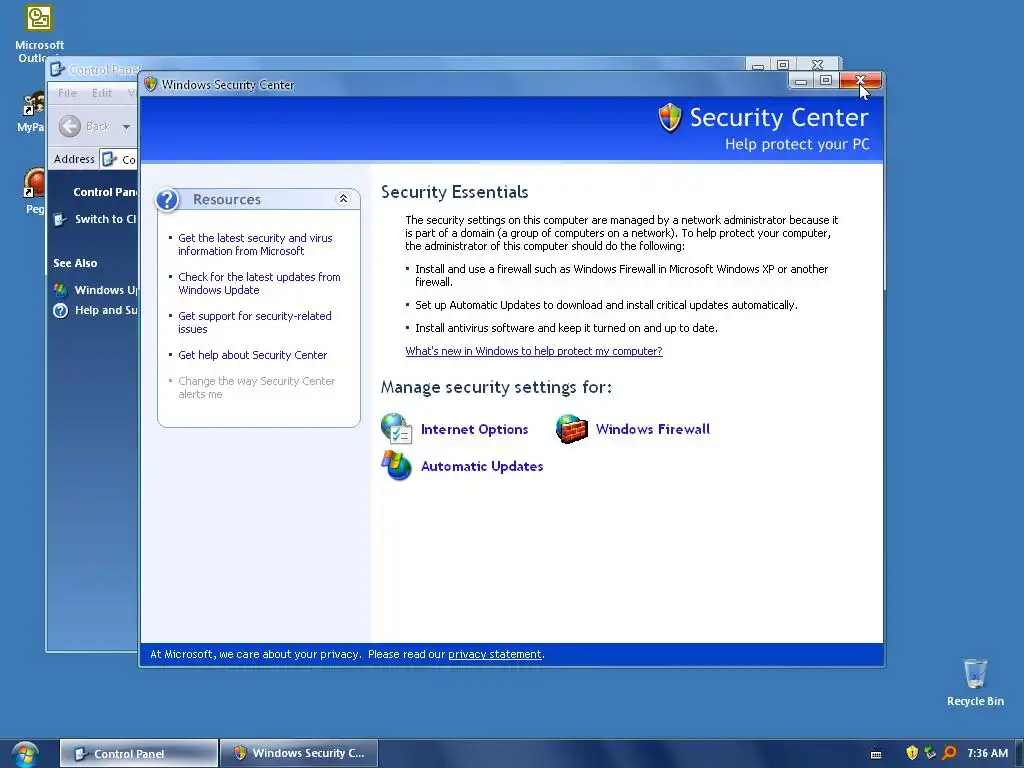Click Help and Support text under See Also
Viewport: 1024px width, 768px height.
coord(106,310)
